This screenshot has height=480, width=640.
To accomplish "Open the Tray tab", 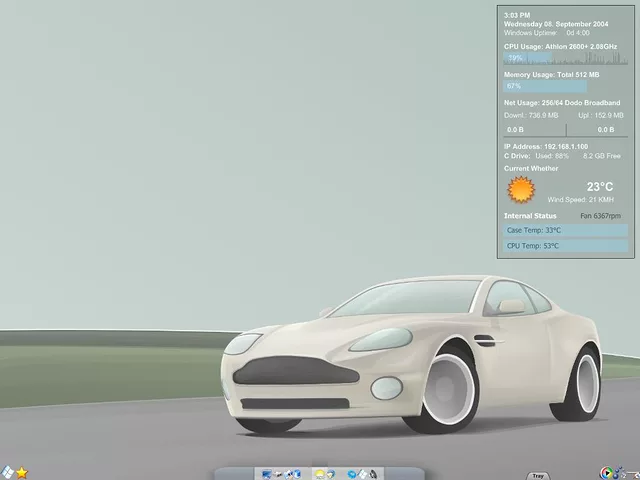I will [538, 476].
